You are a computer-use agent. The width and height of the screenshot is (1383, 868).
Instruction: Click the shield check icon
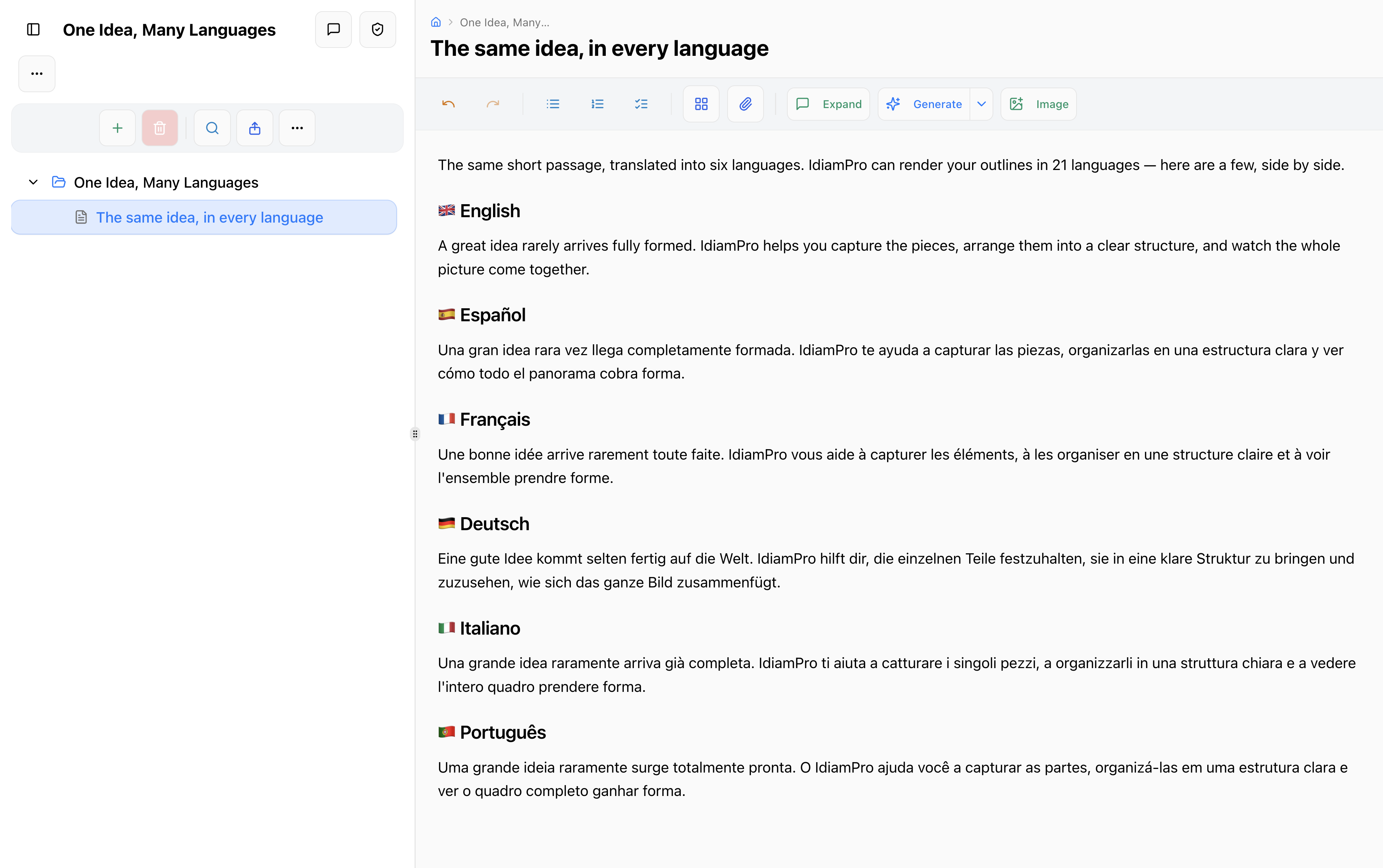pyautogui.click(x=378, y=29)
